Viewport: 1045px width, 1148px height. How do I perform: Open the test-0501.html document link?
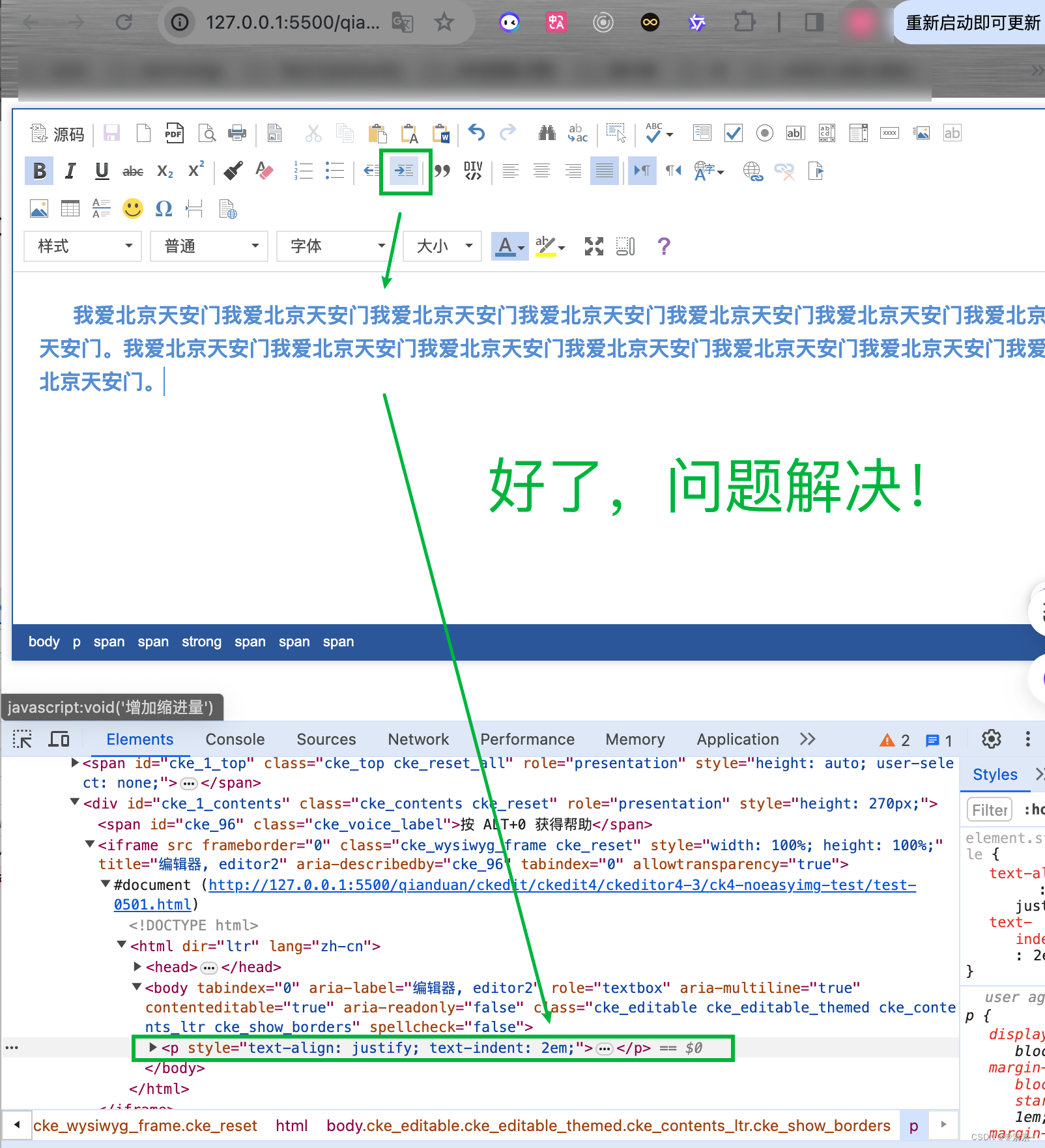(515, 894)
